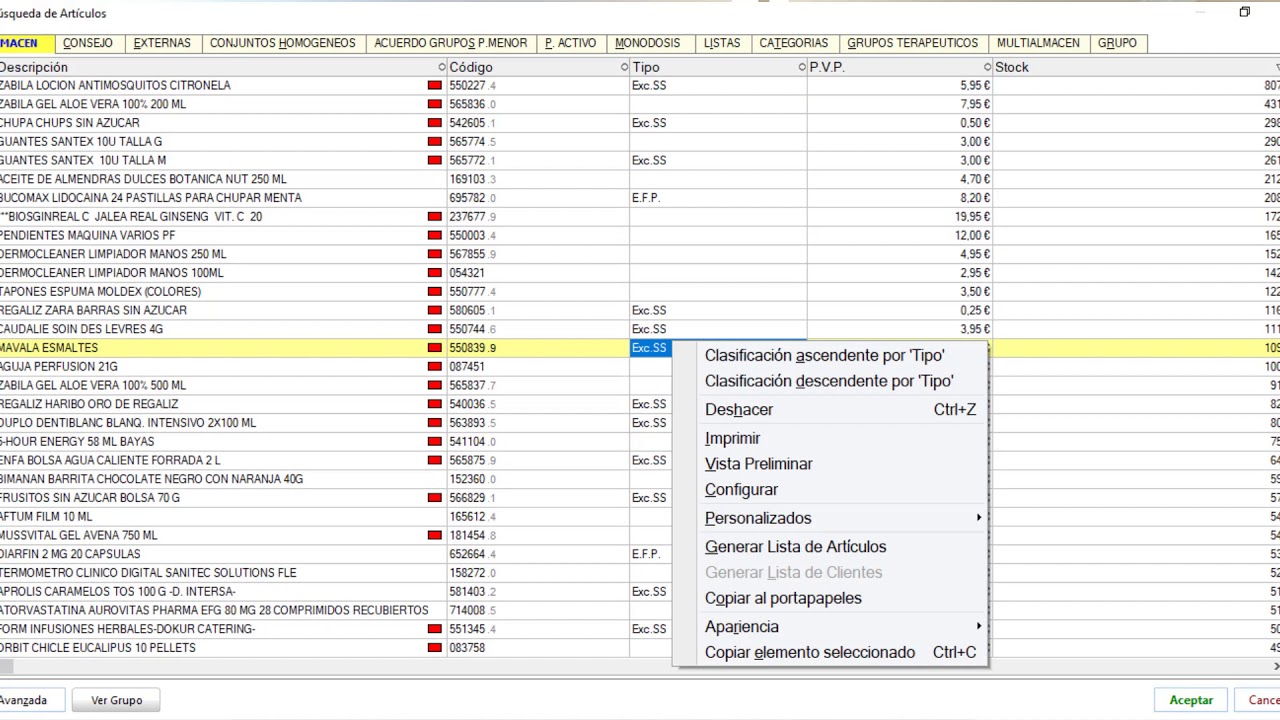Image resolution: width=1280 pixels, height=720 pixels.
Task: Select the CATEGORIAS tab
Action: pyautogui.click(x=794, y=43)
